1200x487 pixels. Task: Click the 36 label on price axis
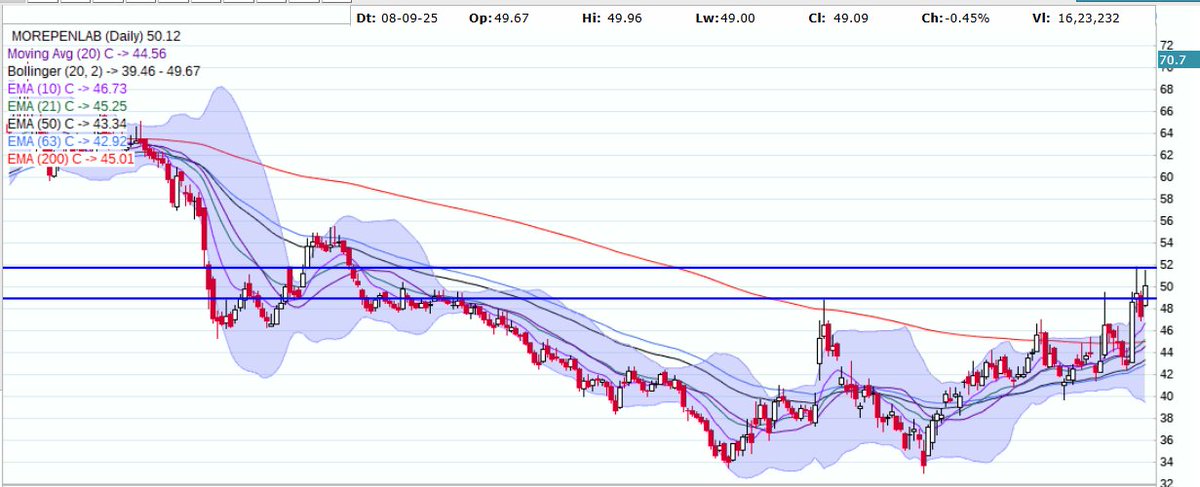pos(1166,440)
